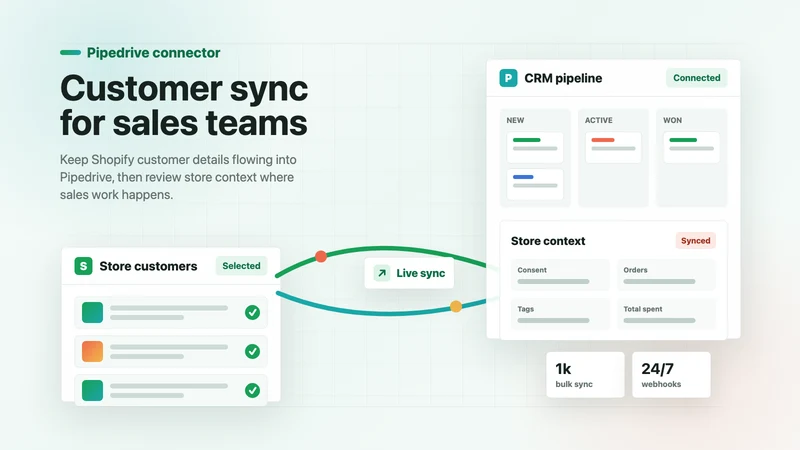800x450 pixels.
Task: Click the CRM pipeline title
Action: click(563, 78)
